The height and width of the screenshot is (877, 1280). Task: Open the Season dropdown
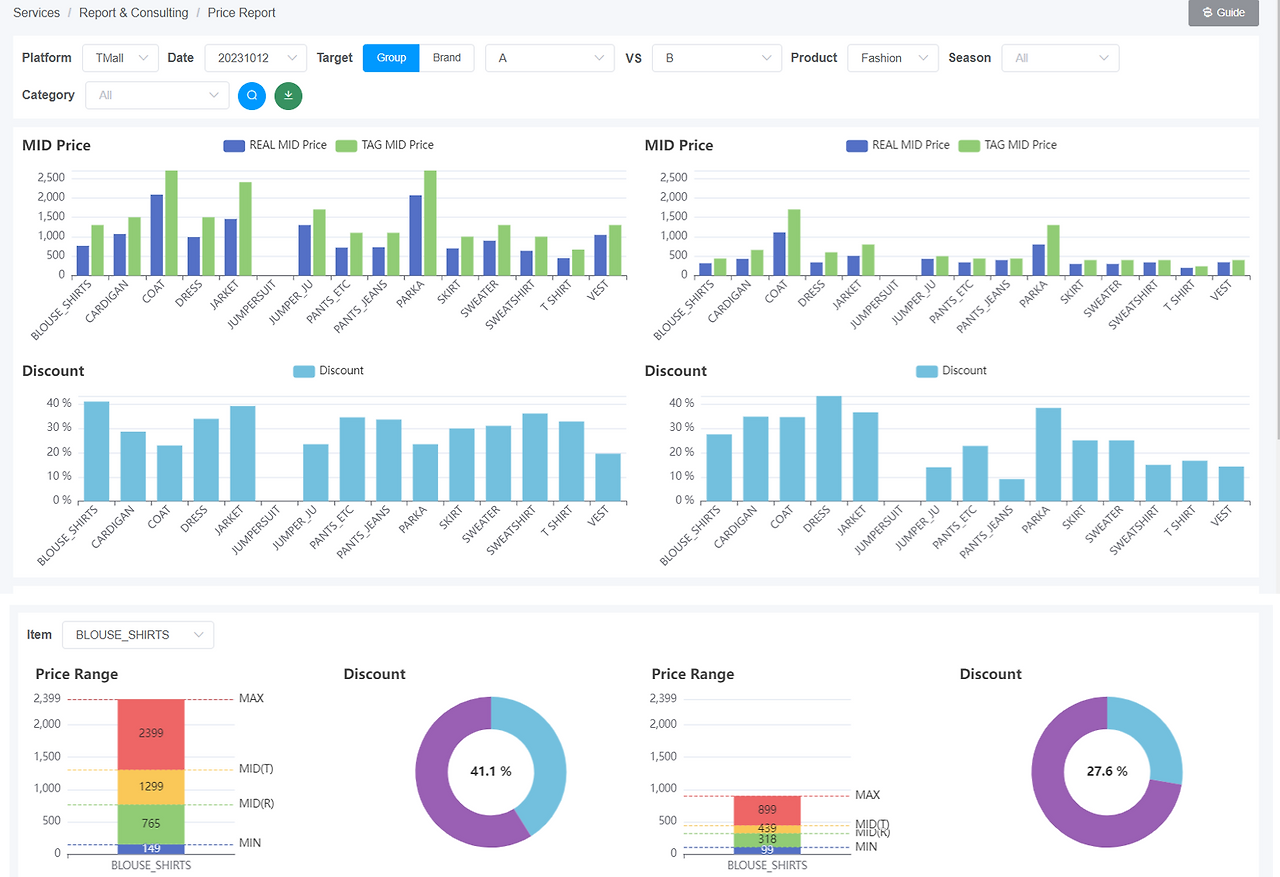(1060, 58)
